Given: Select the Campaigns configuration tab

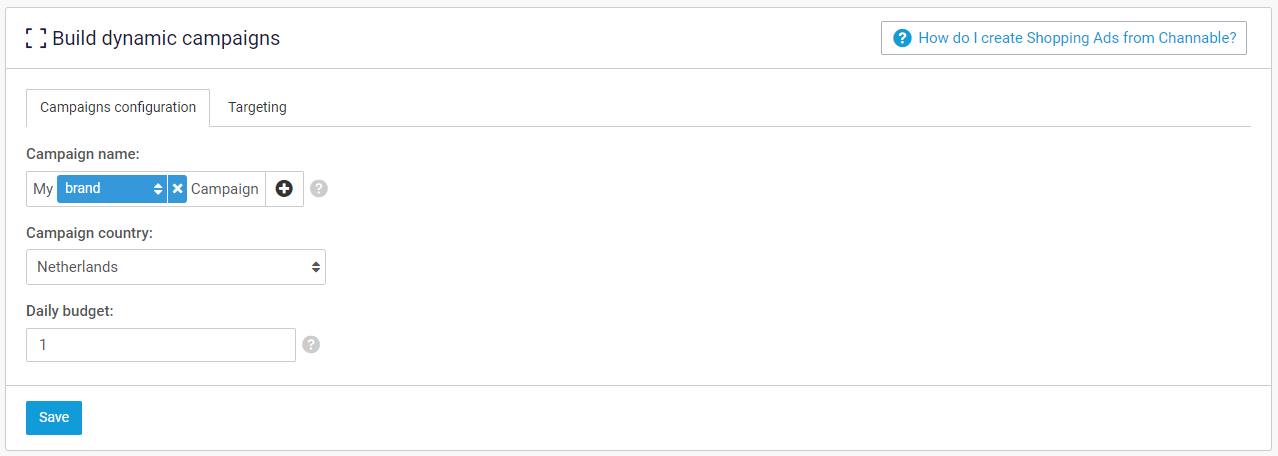Looking at the screenshot, I should pyautogui.click(x=118, y=107).
